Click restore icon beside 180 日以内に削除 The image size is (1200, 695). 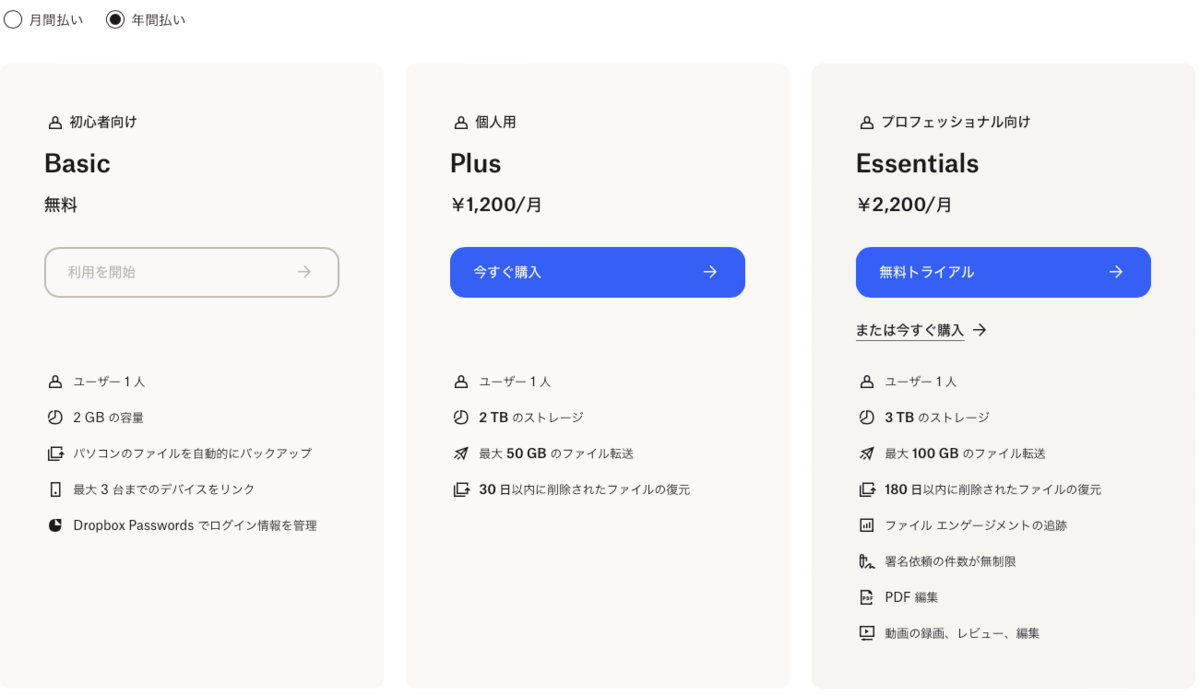pyautogui.click(x=867, y=490)
